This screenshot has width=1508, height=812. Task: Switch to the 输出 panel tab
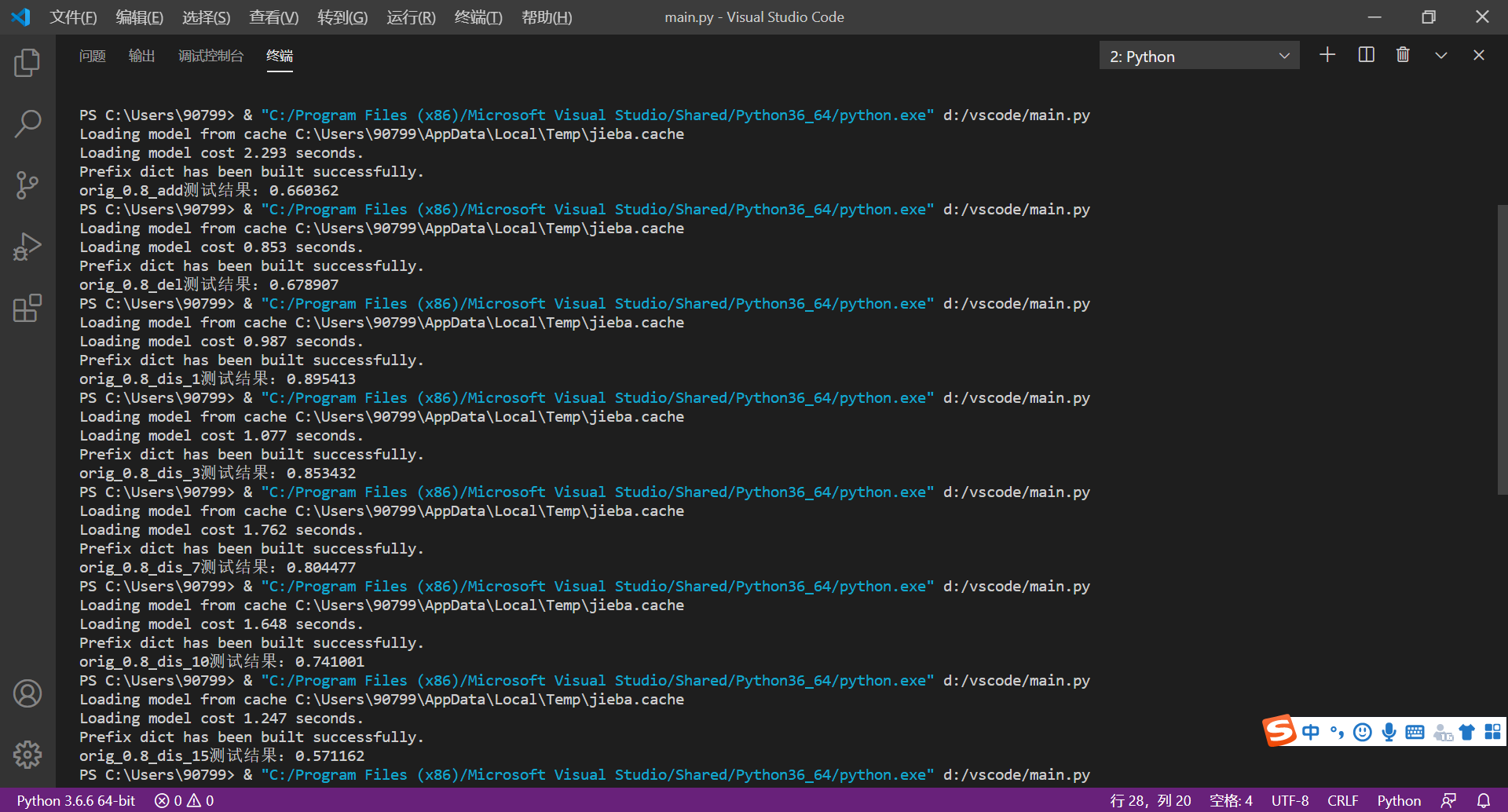(142, 56)
